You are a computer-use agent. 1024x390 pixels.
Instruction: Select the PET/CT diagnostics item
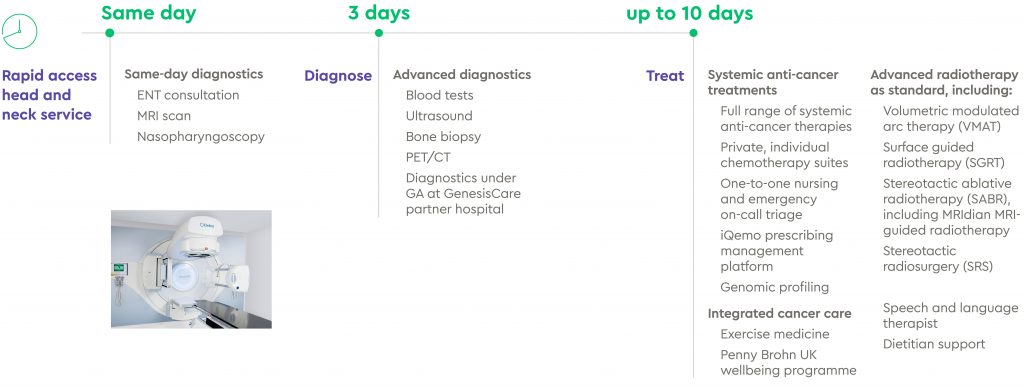[428, 157]
